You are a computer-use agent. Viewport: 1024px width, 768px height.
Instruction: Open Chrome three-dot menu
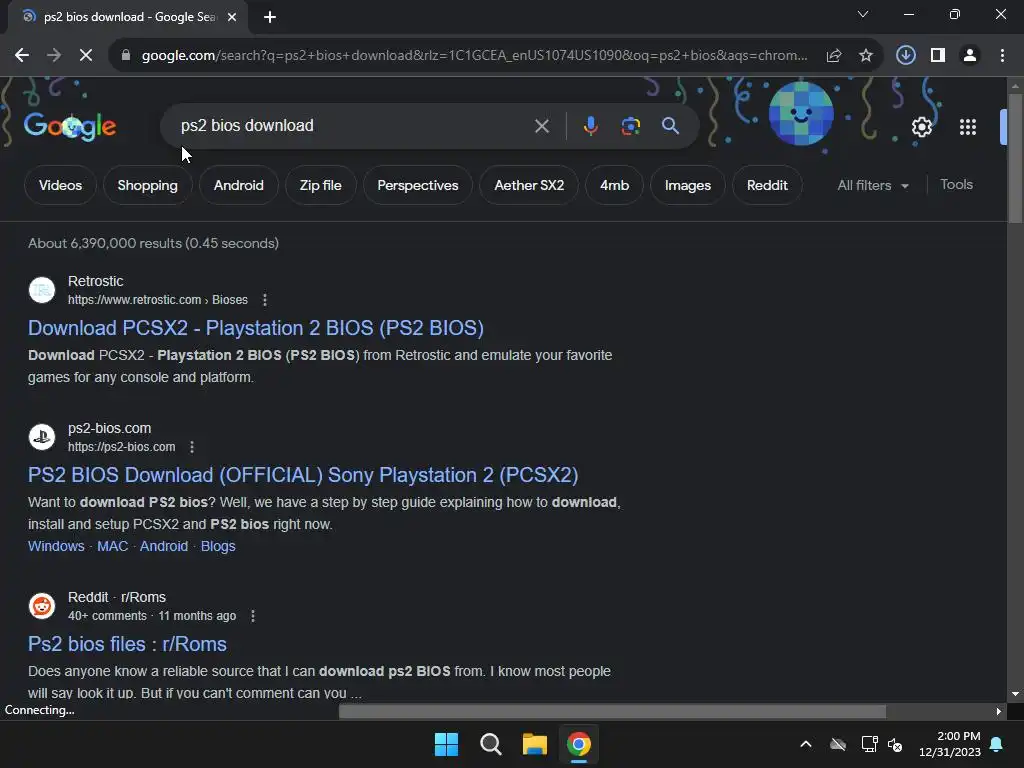pyautogui.click(x=1002, y=56)
